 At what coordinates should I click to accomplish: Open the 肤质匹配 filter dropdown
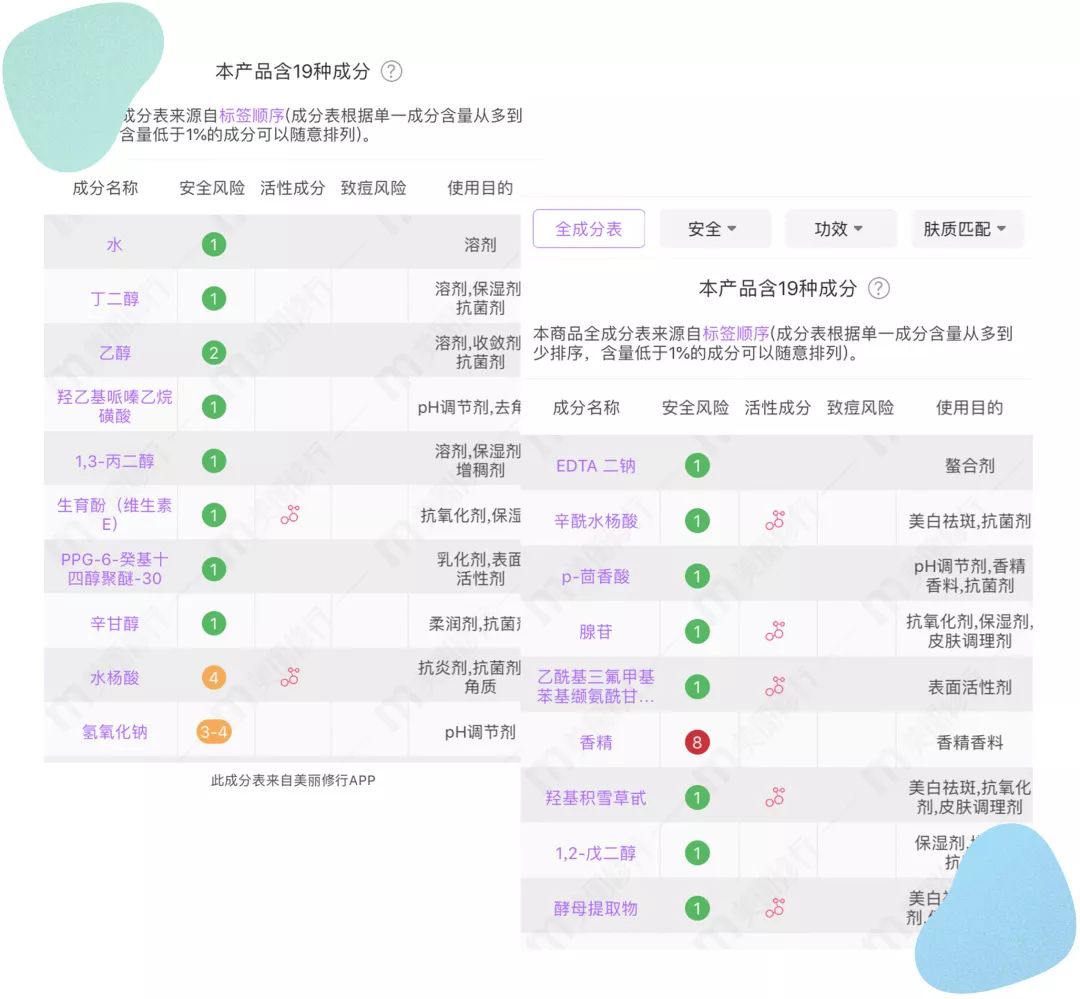(x=966, y=229)
